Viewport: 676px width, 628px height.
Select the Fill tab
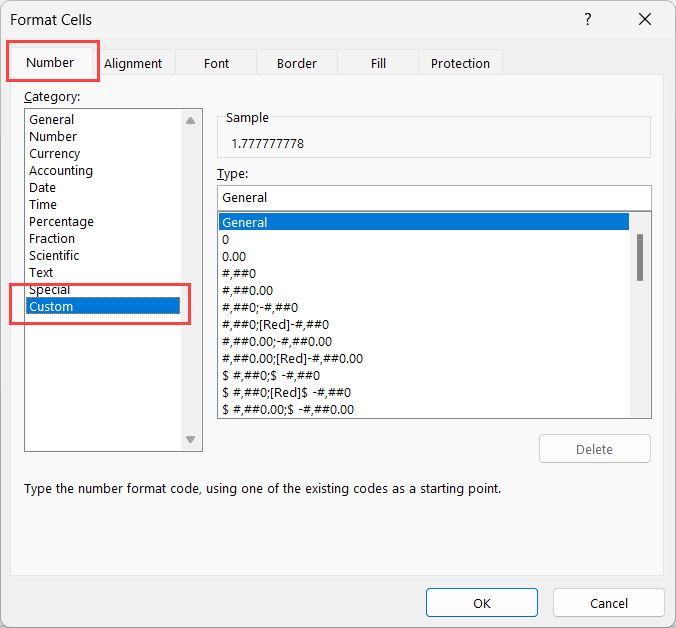tap(378, 63)
